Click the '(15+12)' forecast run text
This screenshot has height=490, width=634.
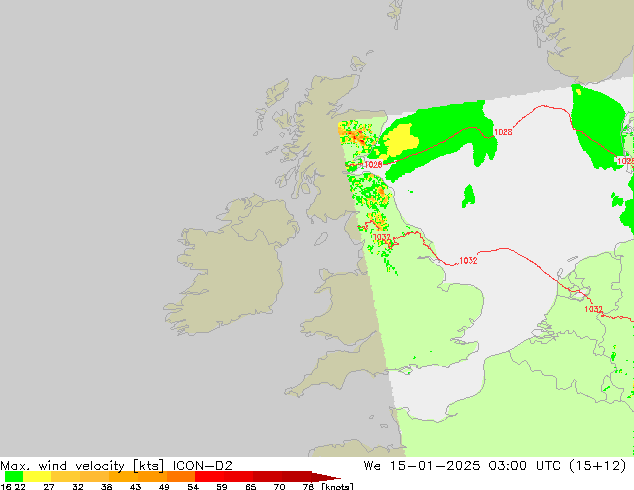point(597,466)
